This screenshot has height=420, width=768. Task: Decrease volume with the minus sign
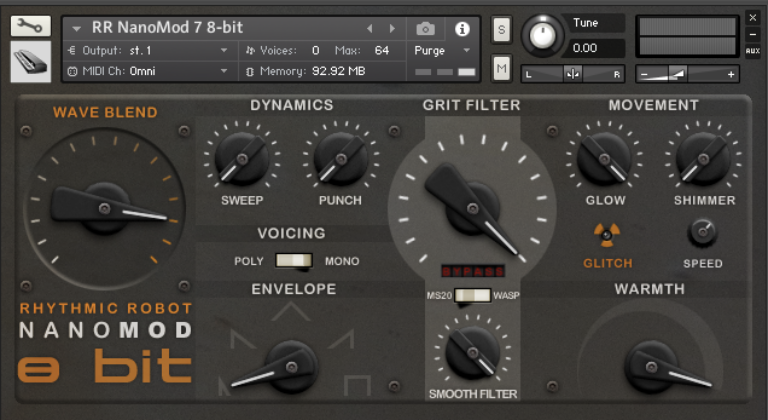click(x=645, y=75)
